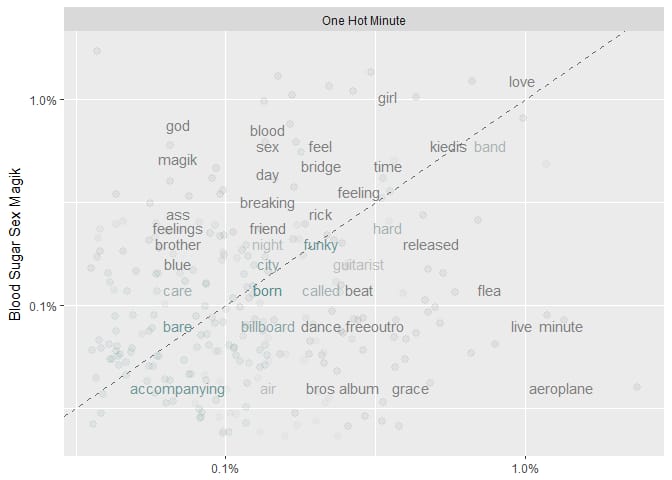Viewport: 672px width, 480px height.
Task: Click the "kiedis" word label
Action: click(x=448, y=147)
